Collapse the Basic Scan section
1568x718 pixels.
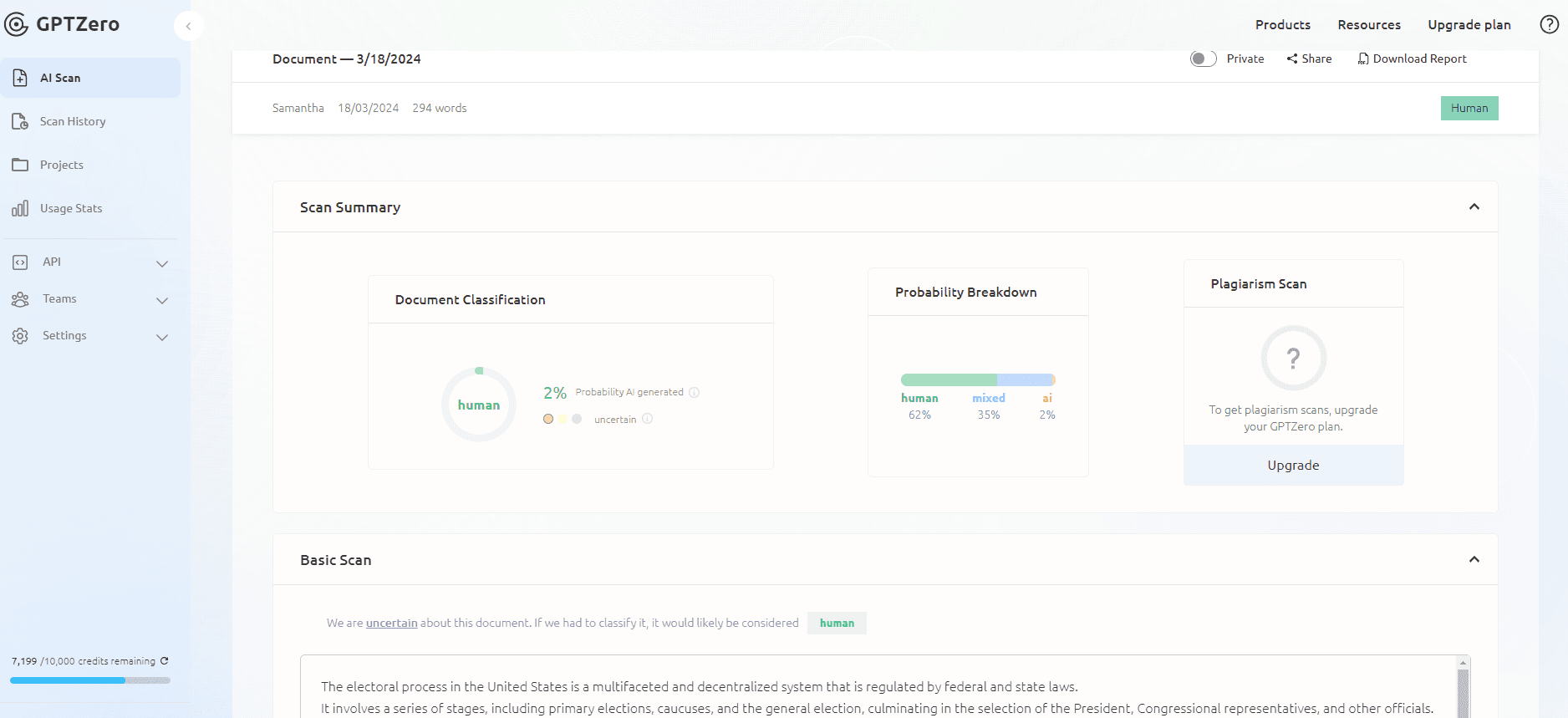1474,559
